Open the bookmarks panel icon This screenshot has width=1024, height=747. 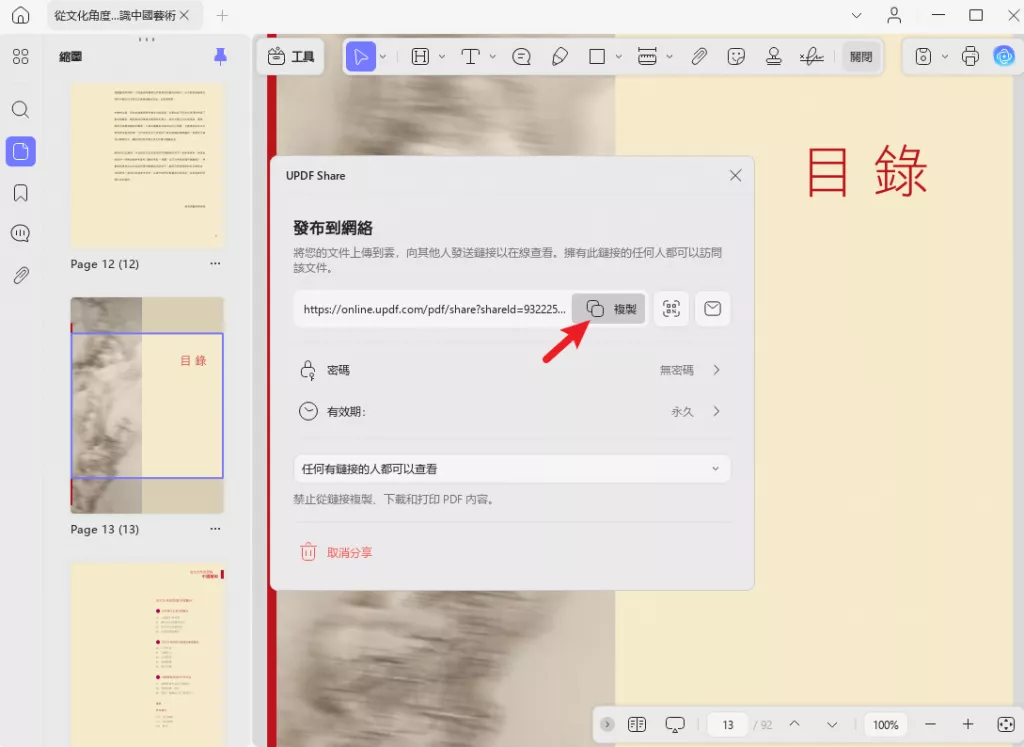coord(21,193)
